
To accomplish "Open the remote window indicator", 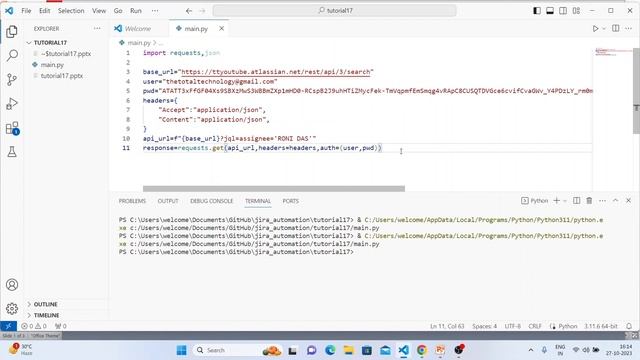I will (8, 326).
